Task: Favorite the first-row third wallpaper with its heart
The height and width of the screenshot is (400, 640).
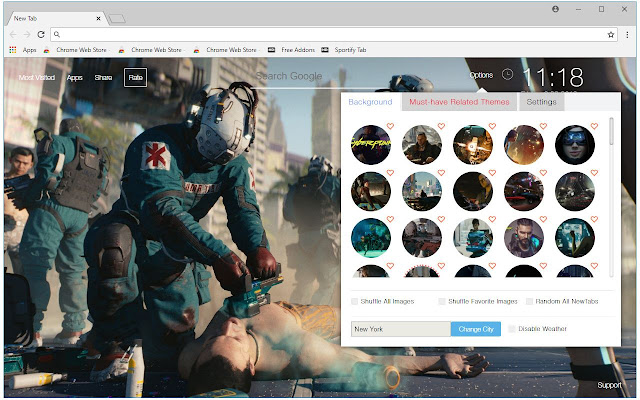Action: (492, 126)
